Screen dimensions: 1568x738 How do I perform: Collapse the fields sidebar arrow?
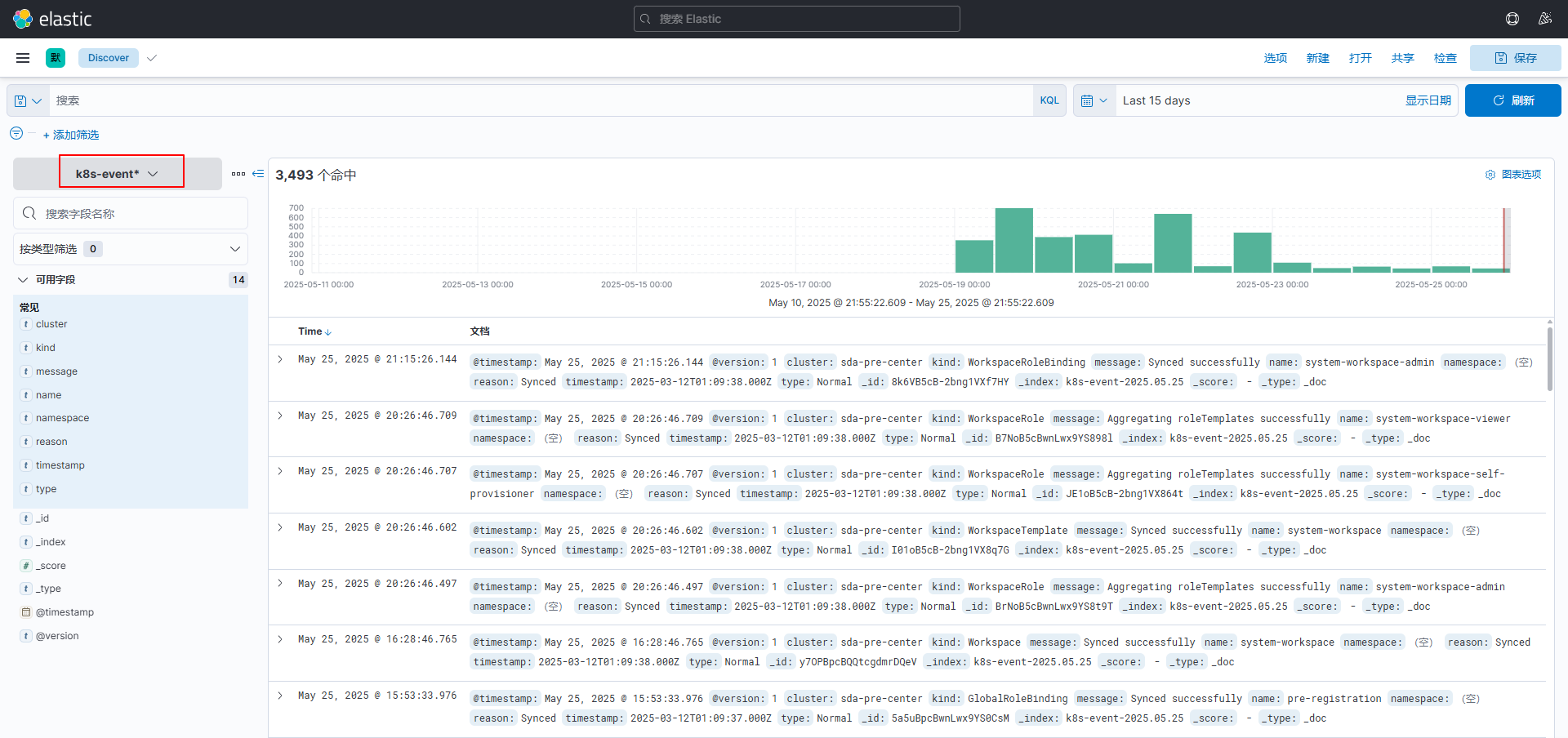click(258, 174)
